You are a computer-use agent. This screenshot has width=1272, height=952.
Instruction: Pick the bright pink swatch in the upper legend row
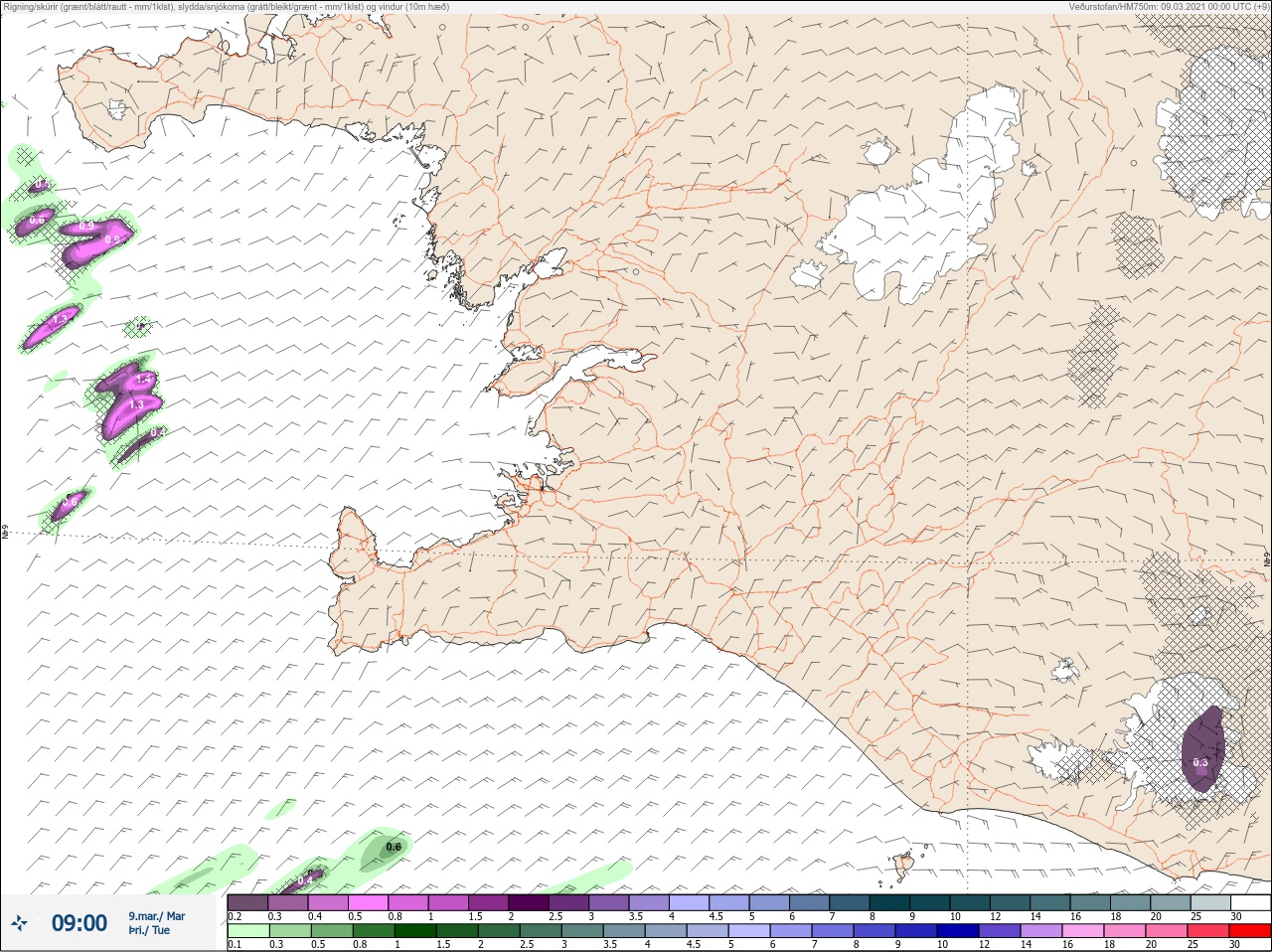coord(370,902)
